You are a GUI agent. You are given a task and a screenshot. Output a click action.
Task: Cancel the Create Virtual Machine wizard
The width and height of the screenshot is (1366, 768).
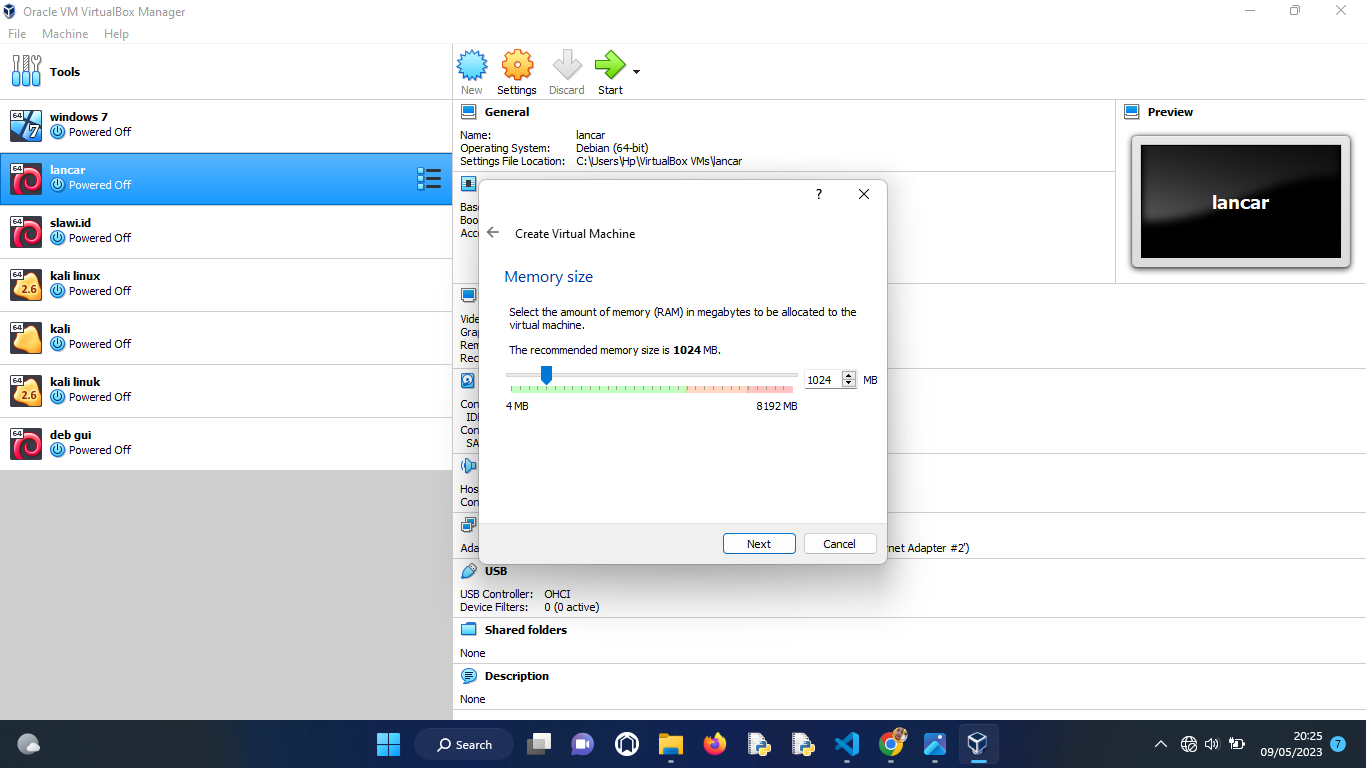[x=840, y=544]
